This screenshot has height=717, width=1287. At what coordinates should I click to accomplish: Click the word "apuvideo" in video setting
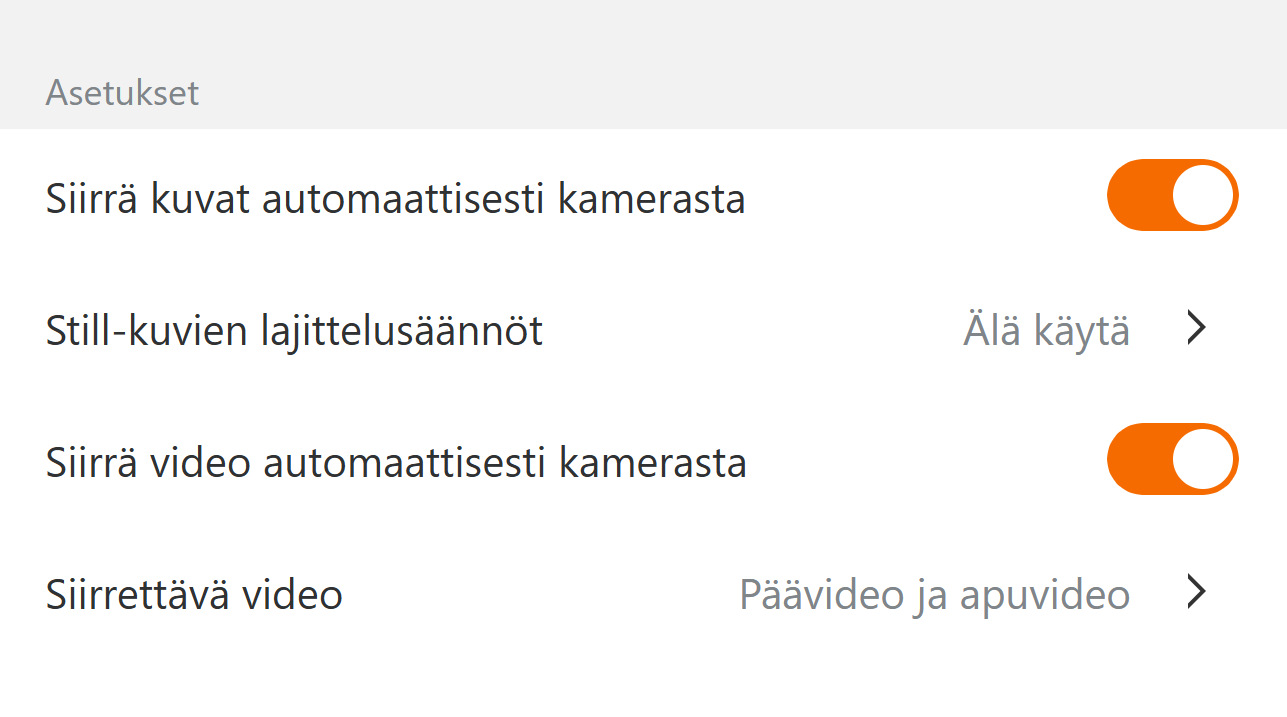coord(1044,596)
